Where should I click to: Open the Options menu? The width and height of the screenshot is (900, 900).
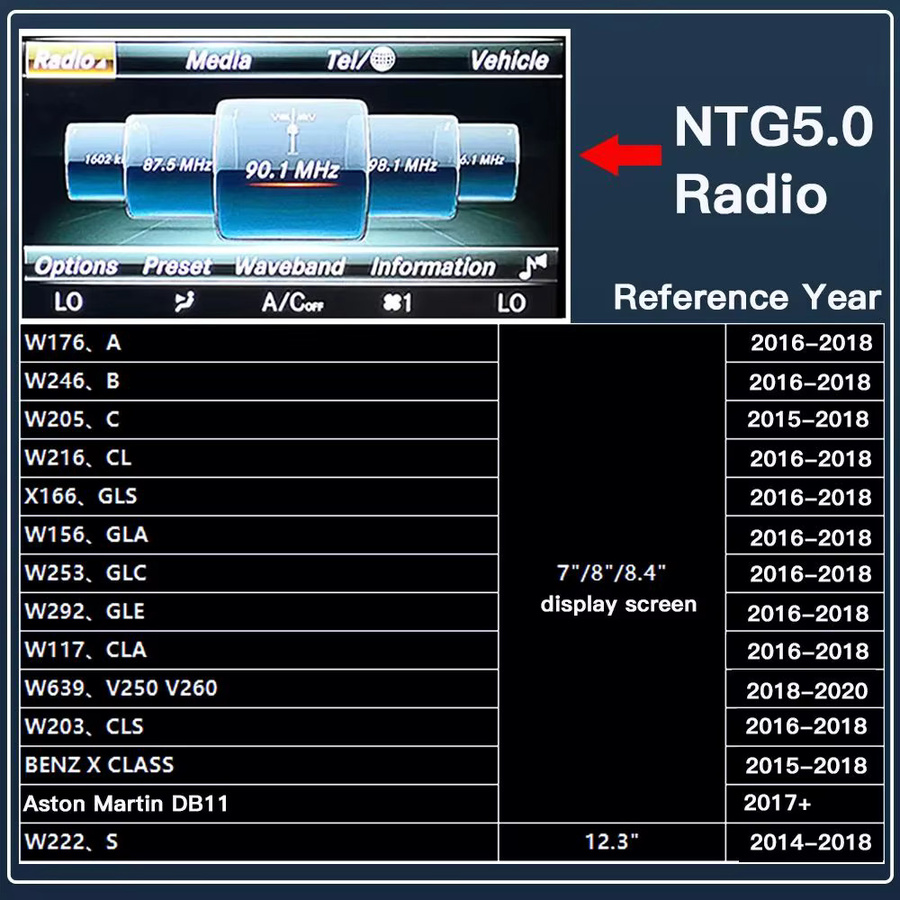76,266
